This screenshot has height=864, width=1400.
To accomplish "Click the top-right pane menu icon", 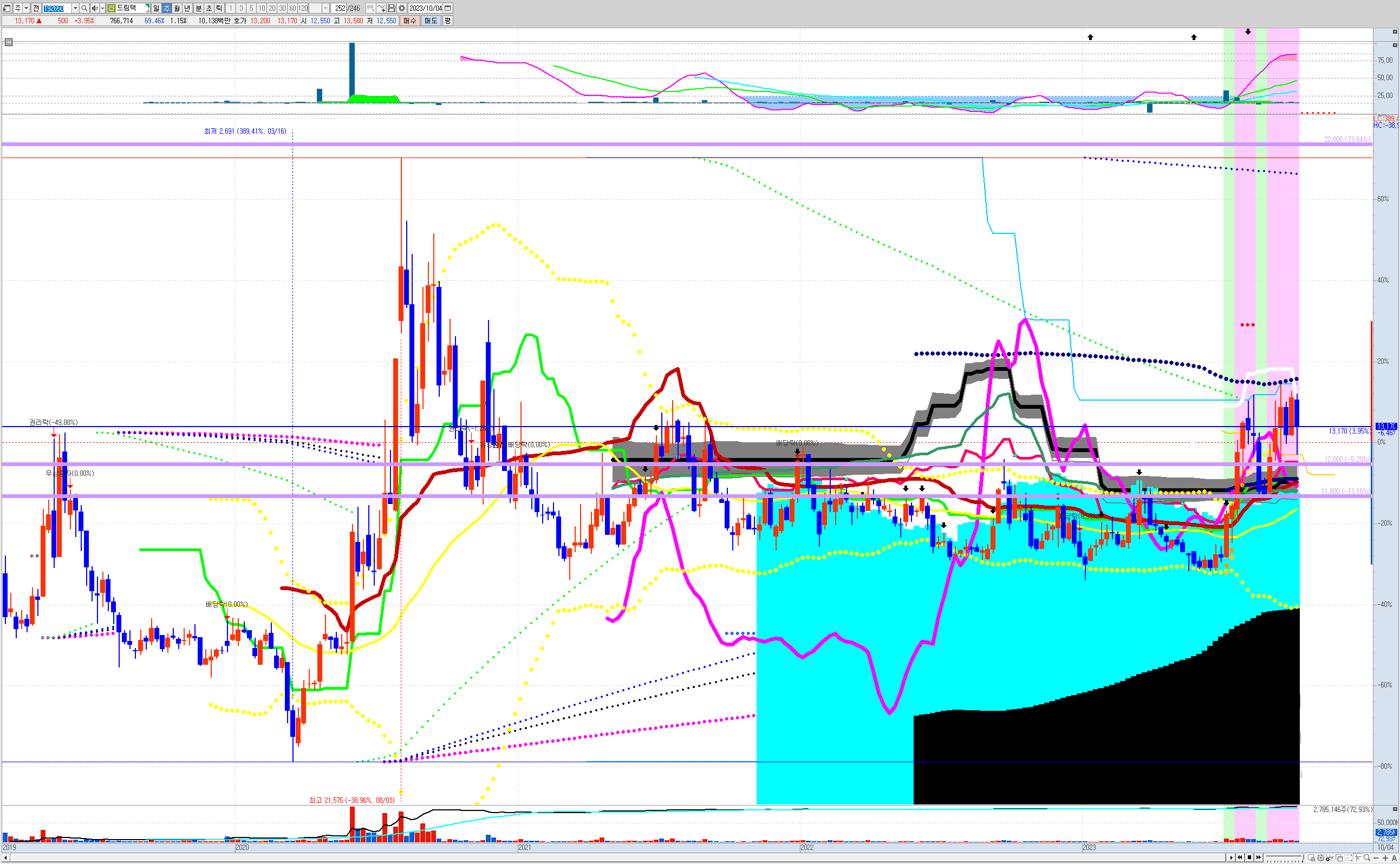I will (x=1395, y=32).
